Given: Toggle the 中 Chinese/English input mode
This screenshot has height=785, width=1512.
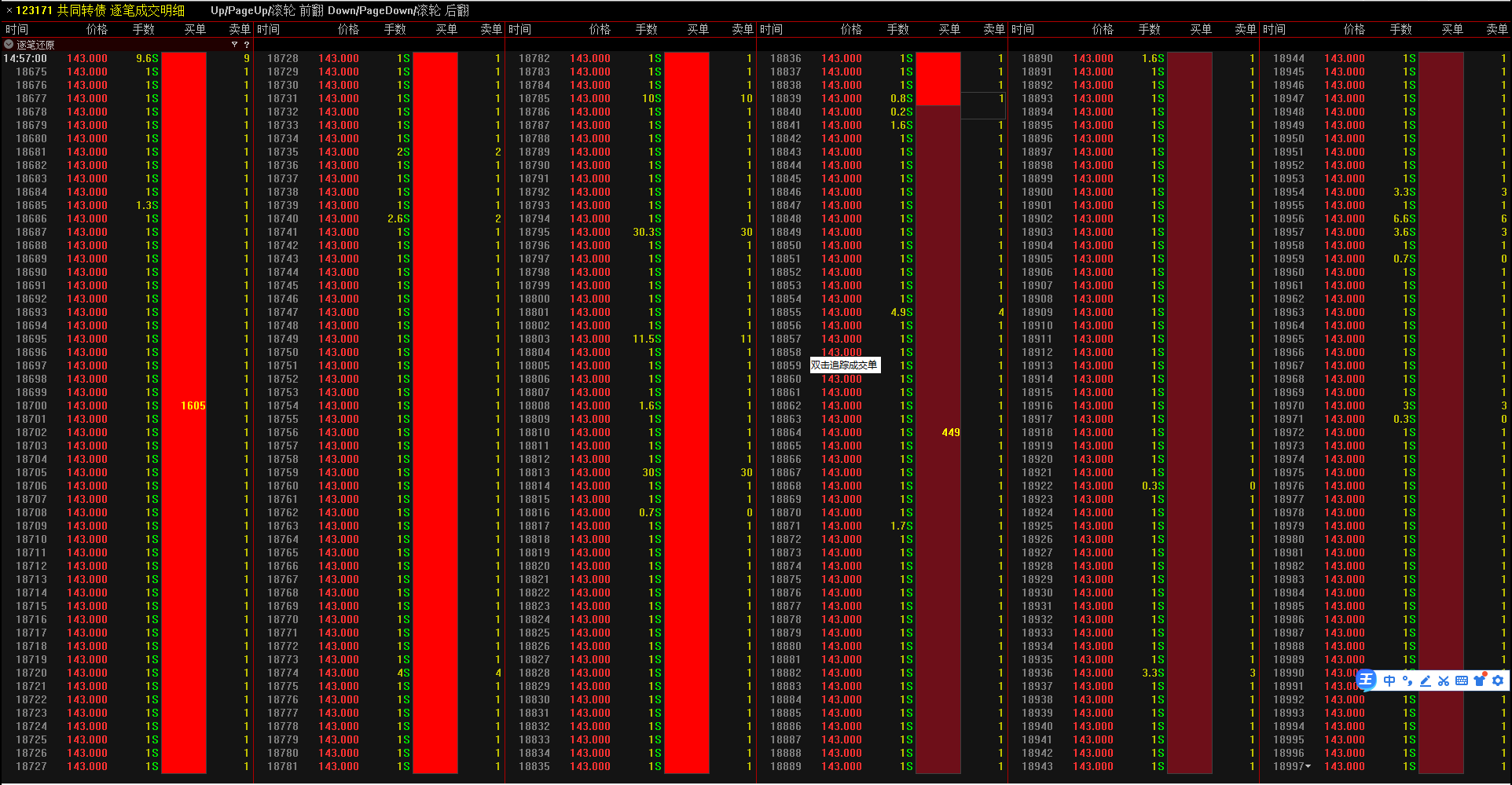Looking at the screenshot, I should pyautogui.click(x=1389, y=680).
